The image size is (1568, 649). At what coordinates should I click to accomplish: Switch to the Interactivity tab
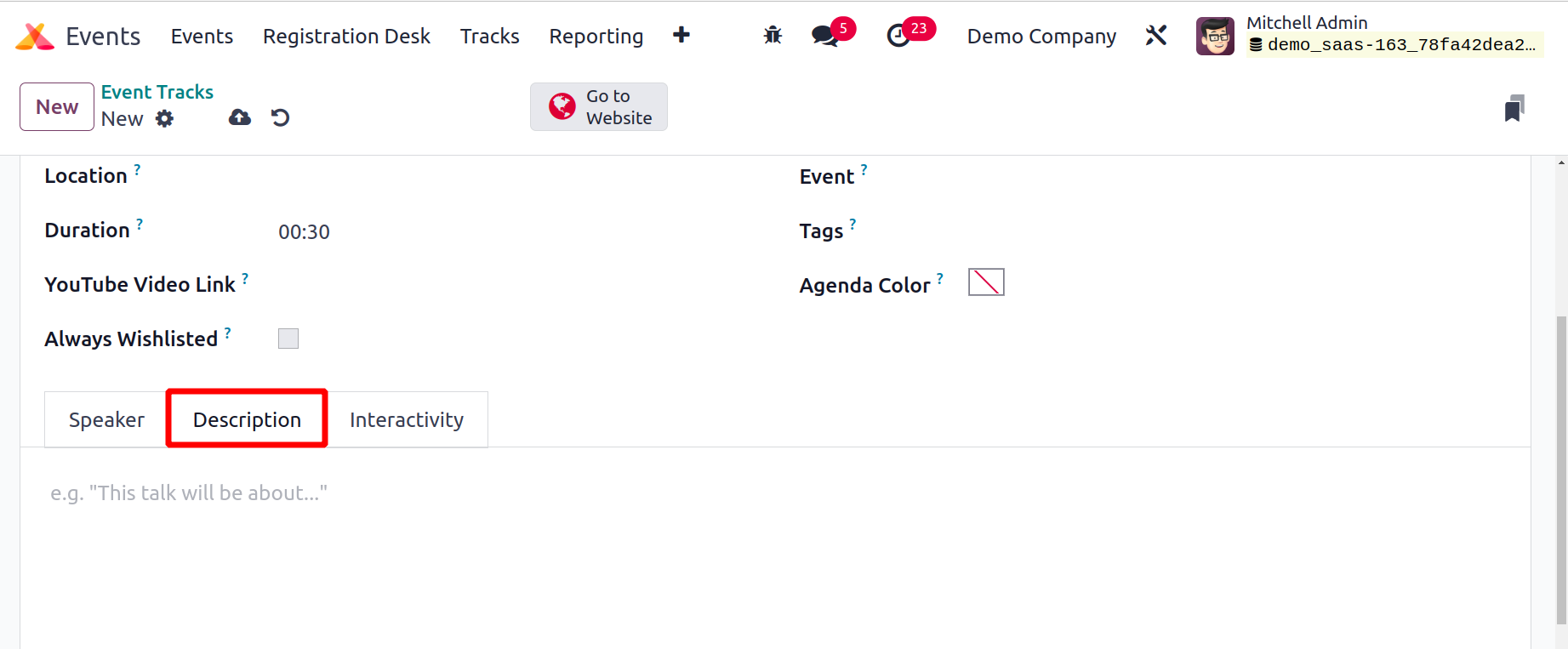[407, 419]
